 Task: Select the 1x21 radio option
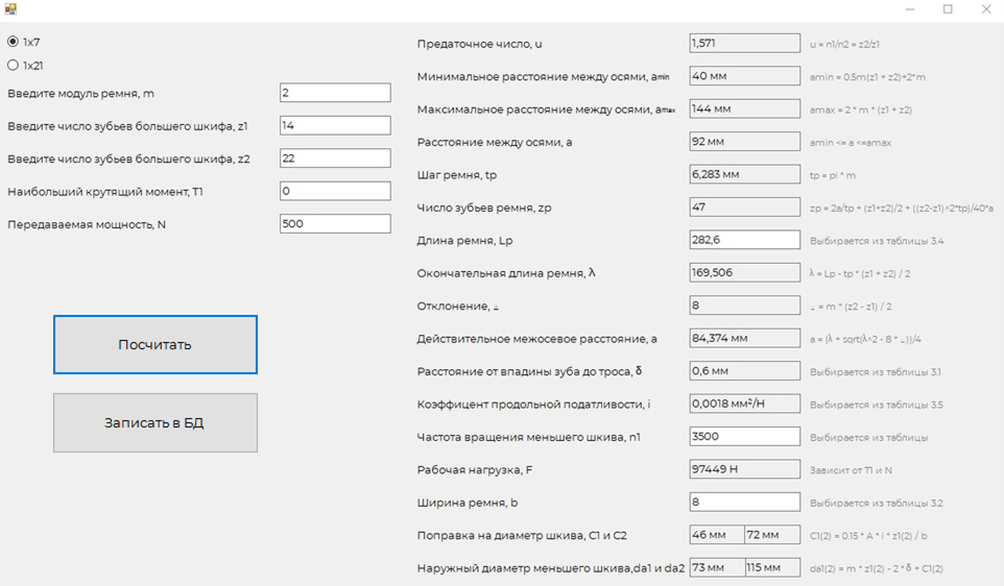click(x=25, y=65)
